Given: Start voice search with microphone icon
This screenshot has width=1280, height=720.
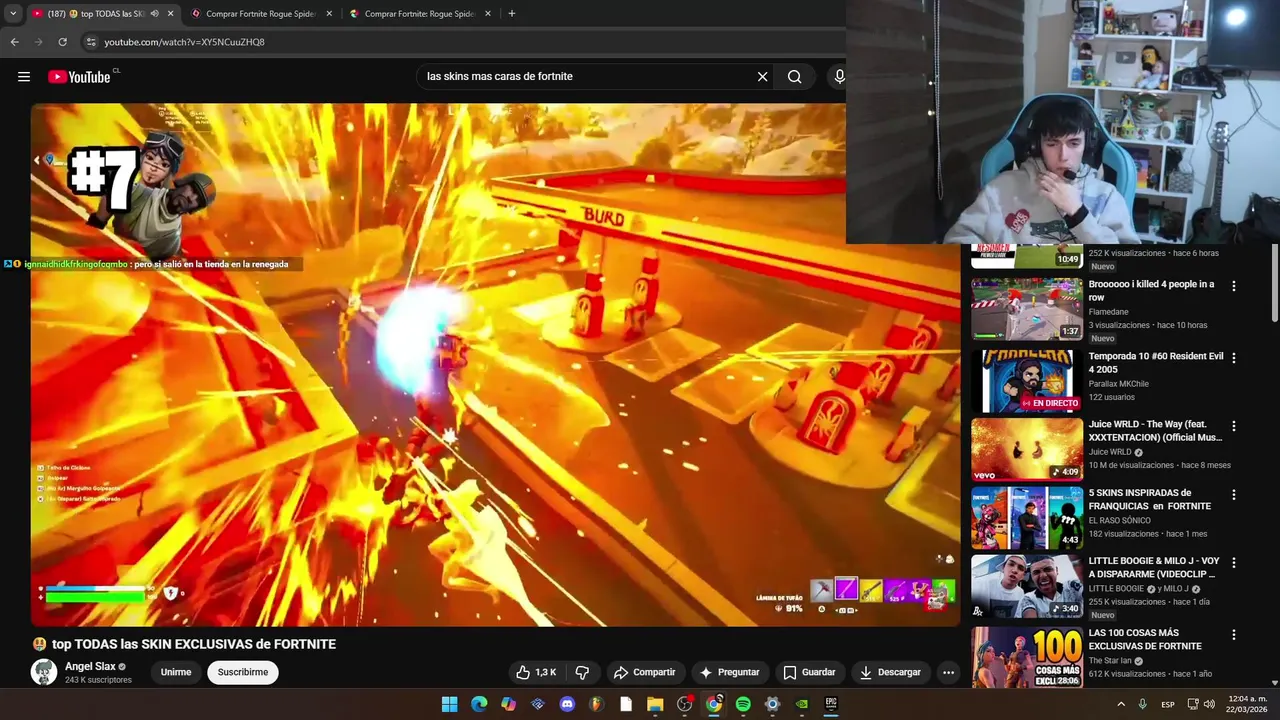Looking at the screenshot, I should 839,76.
